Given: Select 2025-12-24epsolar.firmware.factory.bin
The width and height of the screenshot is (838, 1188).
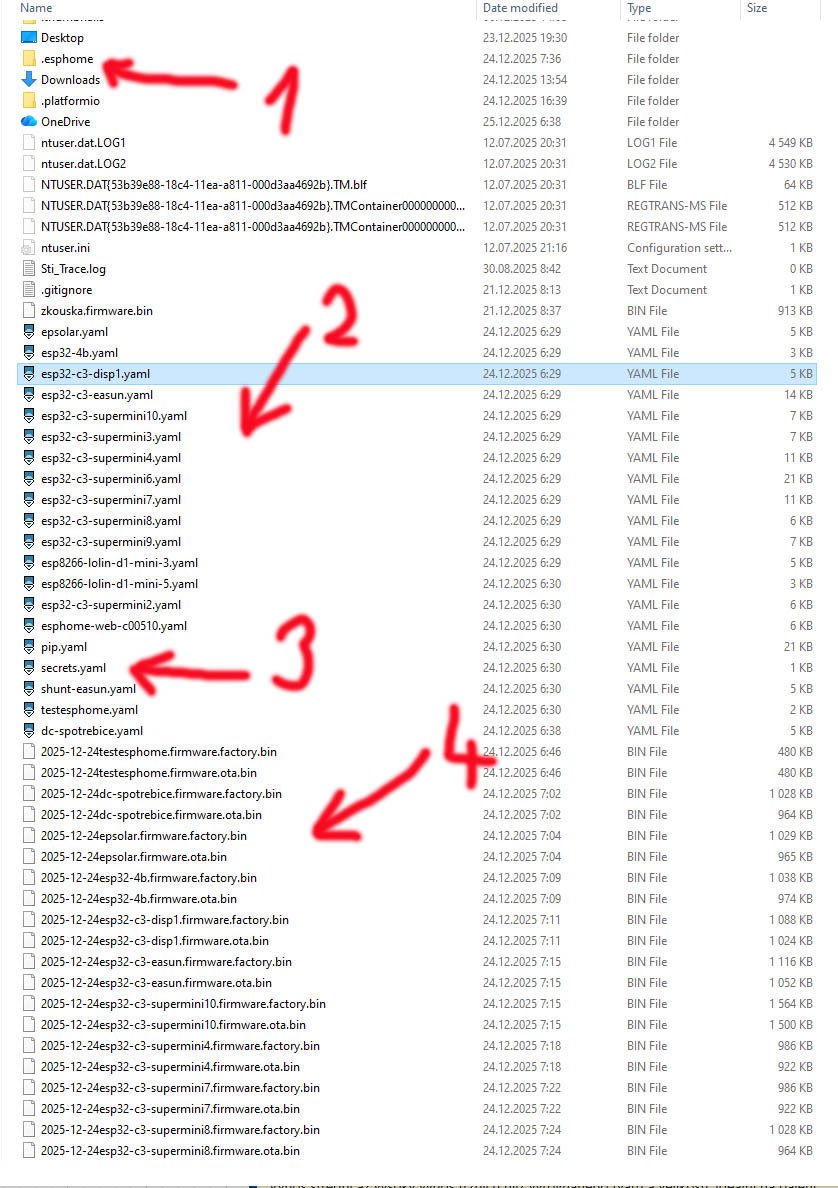Looking at the screenshot, I should [144, 836].
